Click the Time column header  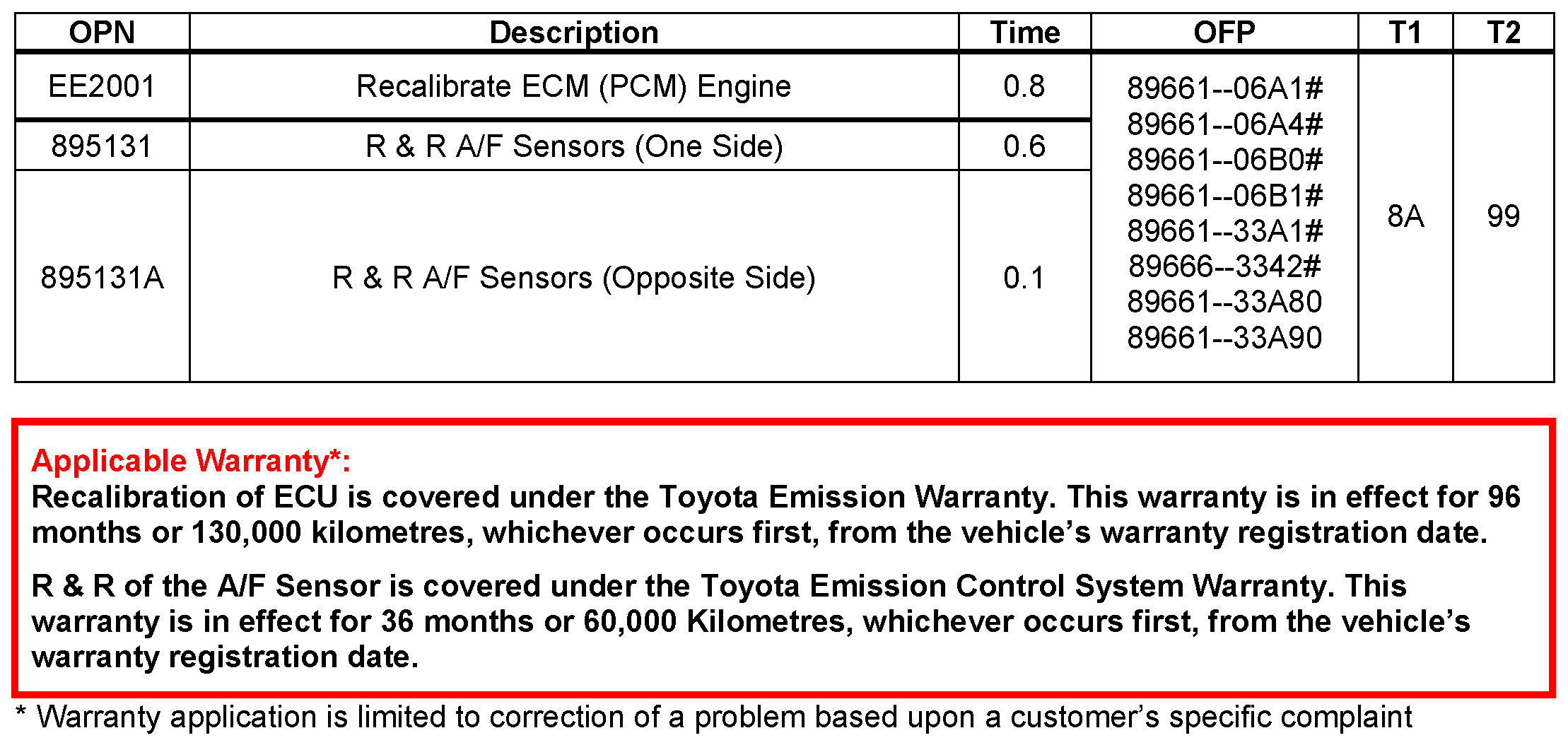pos(1024,33)
